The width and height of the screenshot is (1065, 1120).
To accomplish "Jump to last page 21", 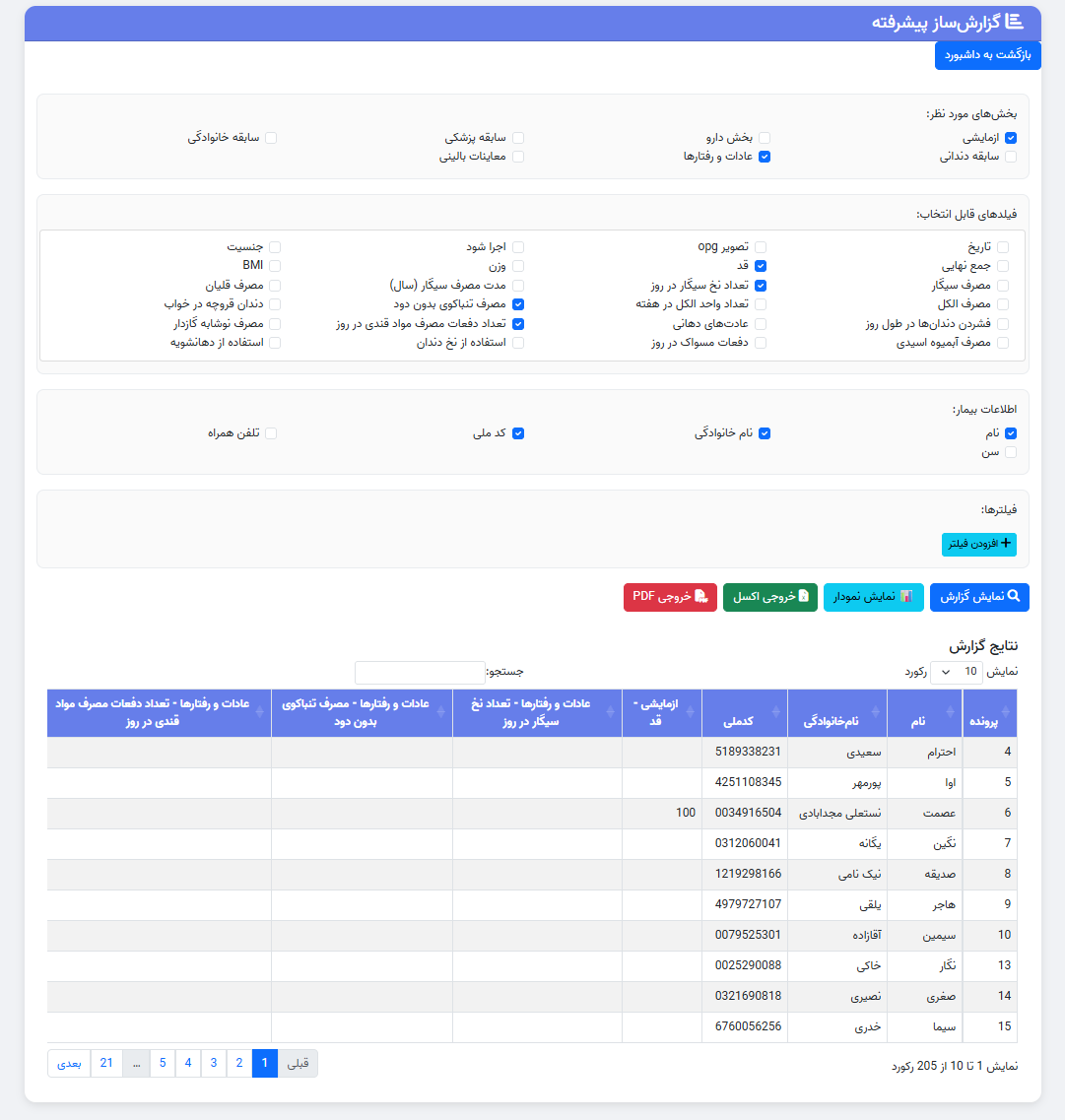I will tap(106, 1063).
